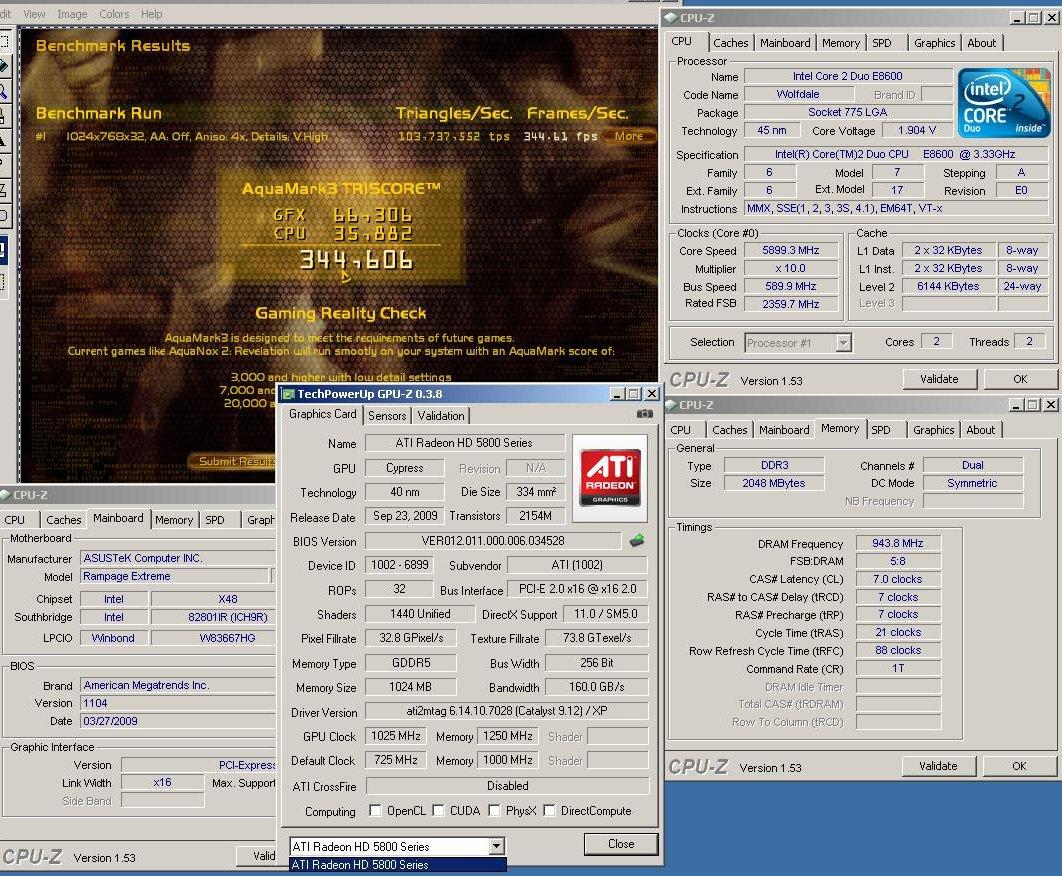Image resolution: width=1062 pixels, height=876 pixels.
Task: Open the Help menu in the image editor
Action: (151, 14)
